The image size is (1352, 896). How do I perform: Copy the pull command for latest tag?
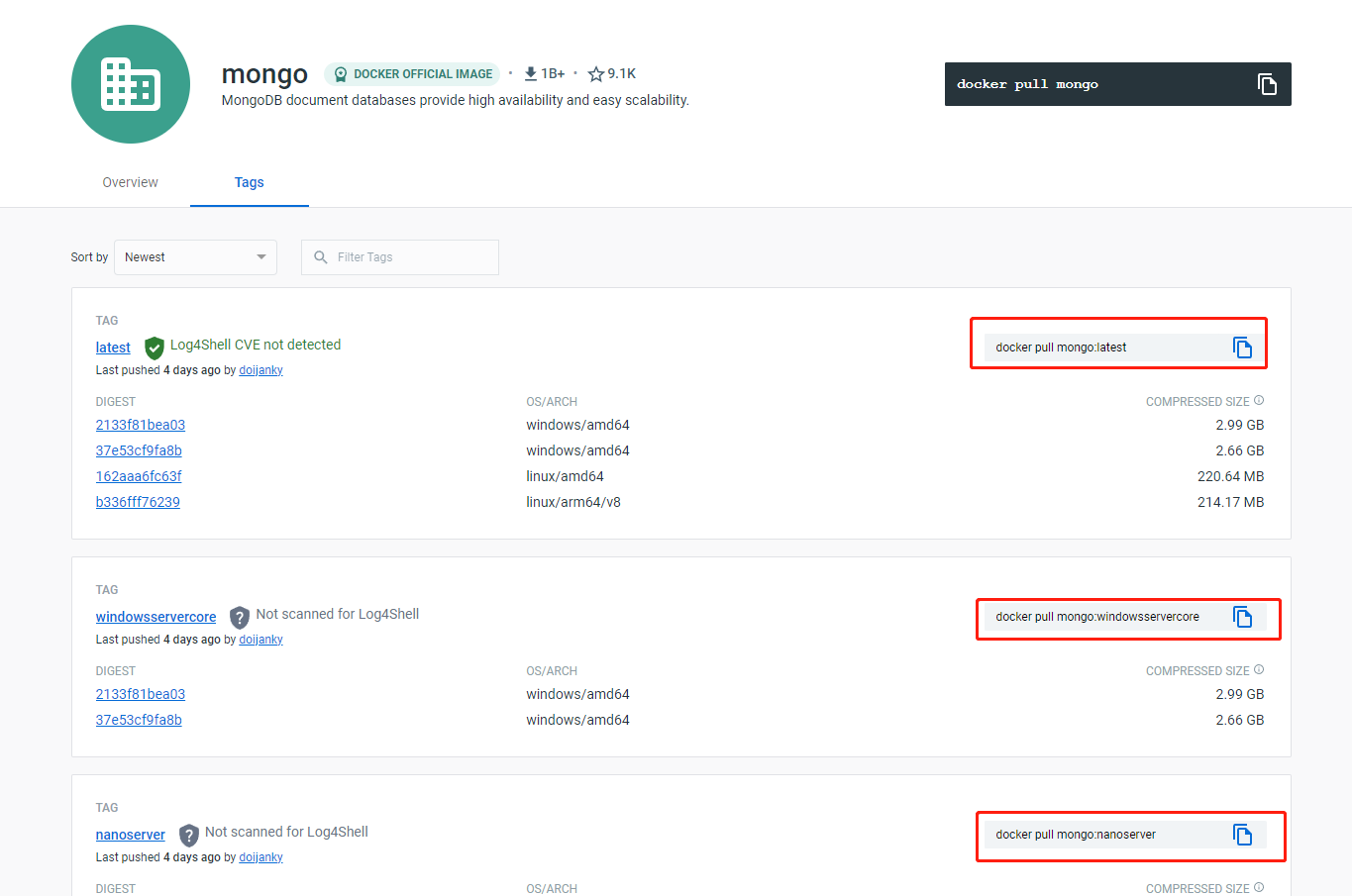point(1242,347)
